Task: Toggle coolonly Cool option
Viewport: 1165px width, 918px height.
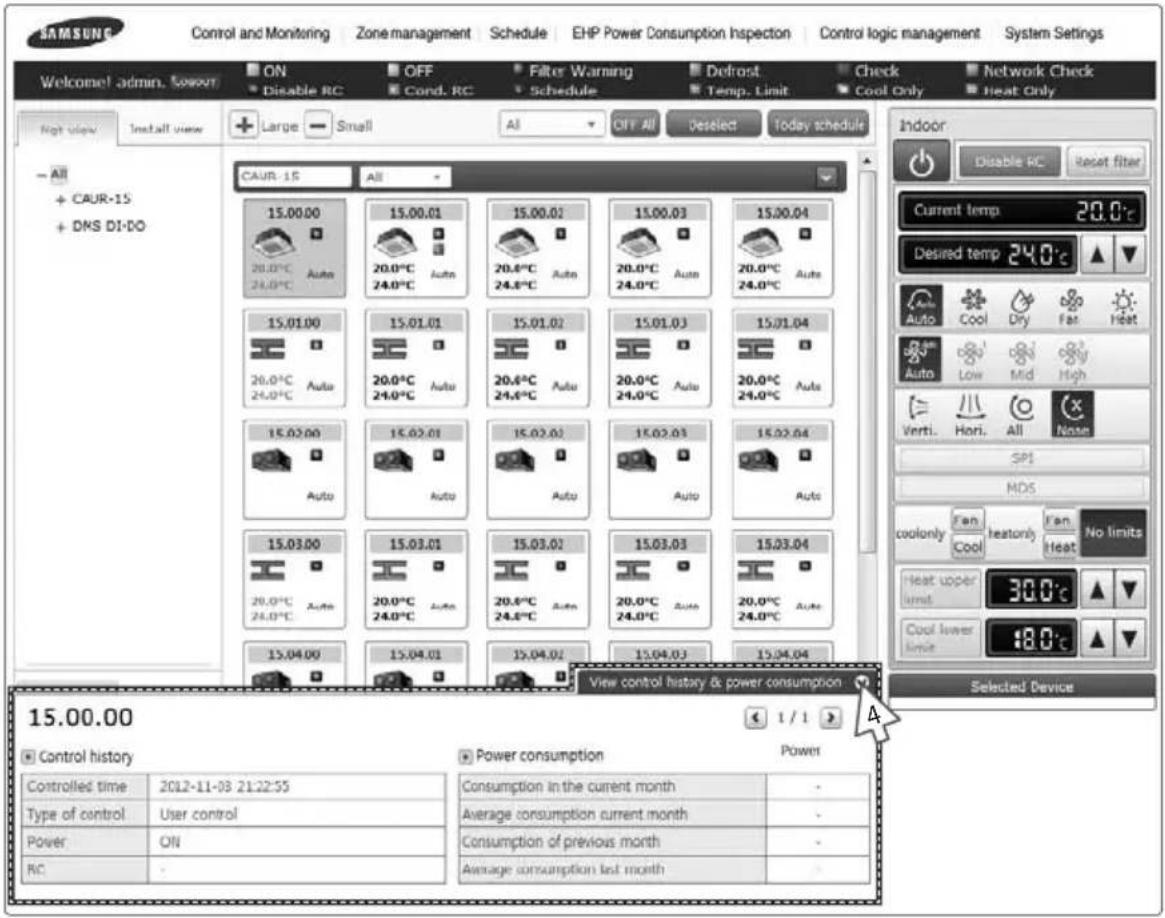Action: pyautogui.click(x=967, y=547)
